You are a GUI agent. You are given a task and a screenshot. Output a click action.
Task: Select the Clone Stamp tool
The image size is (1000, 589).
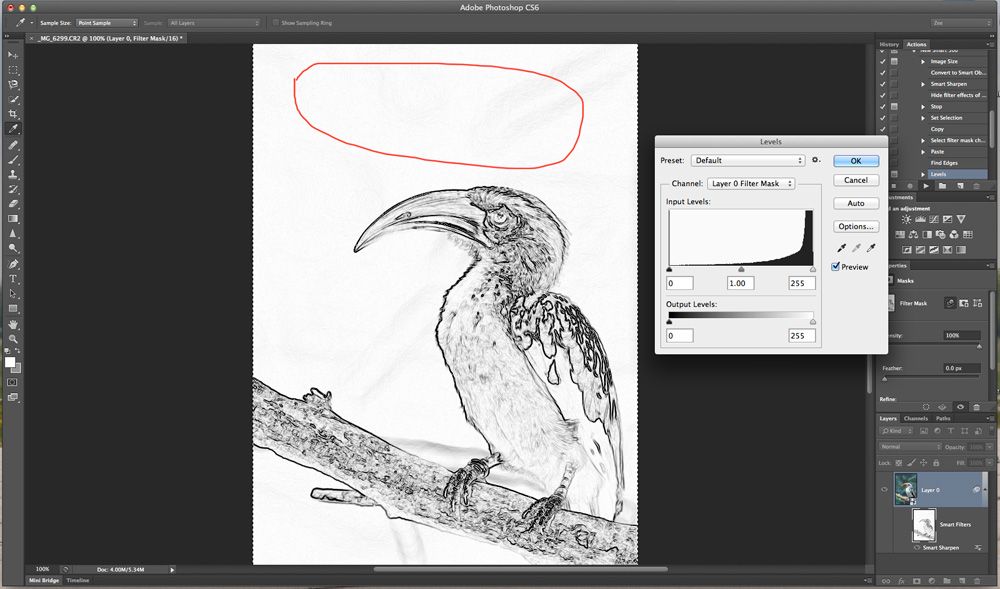coord(13,174)
